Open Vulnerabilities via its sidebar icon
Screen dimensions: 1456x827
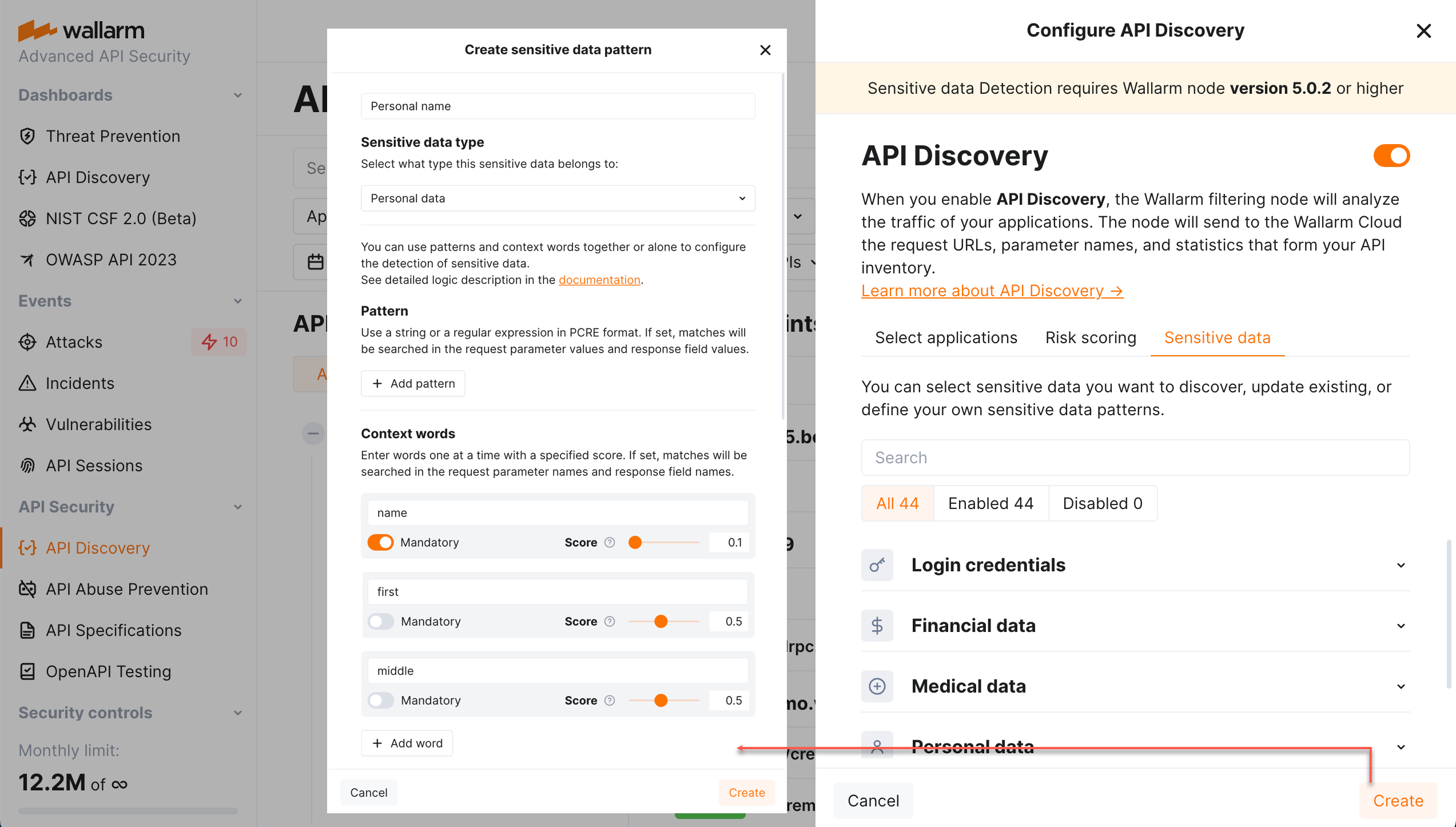click(x=27, y=424)
